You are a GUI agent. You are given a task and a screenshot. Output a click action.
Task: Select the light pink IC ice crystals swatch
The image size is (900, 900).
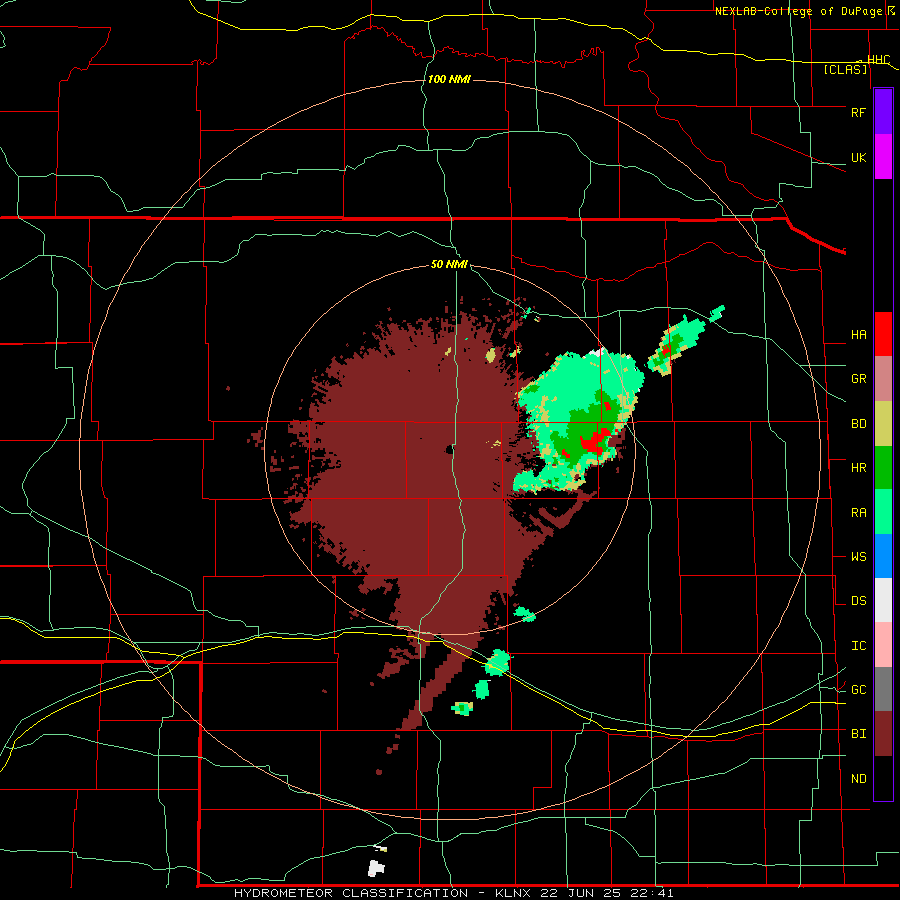pyautogui.click(x=883, y=645)
